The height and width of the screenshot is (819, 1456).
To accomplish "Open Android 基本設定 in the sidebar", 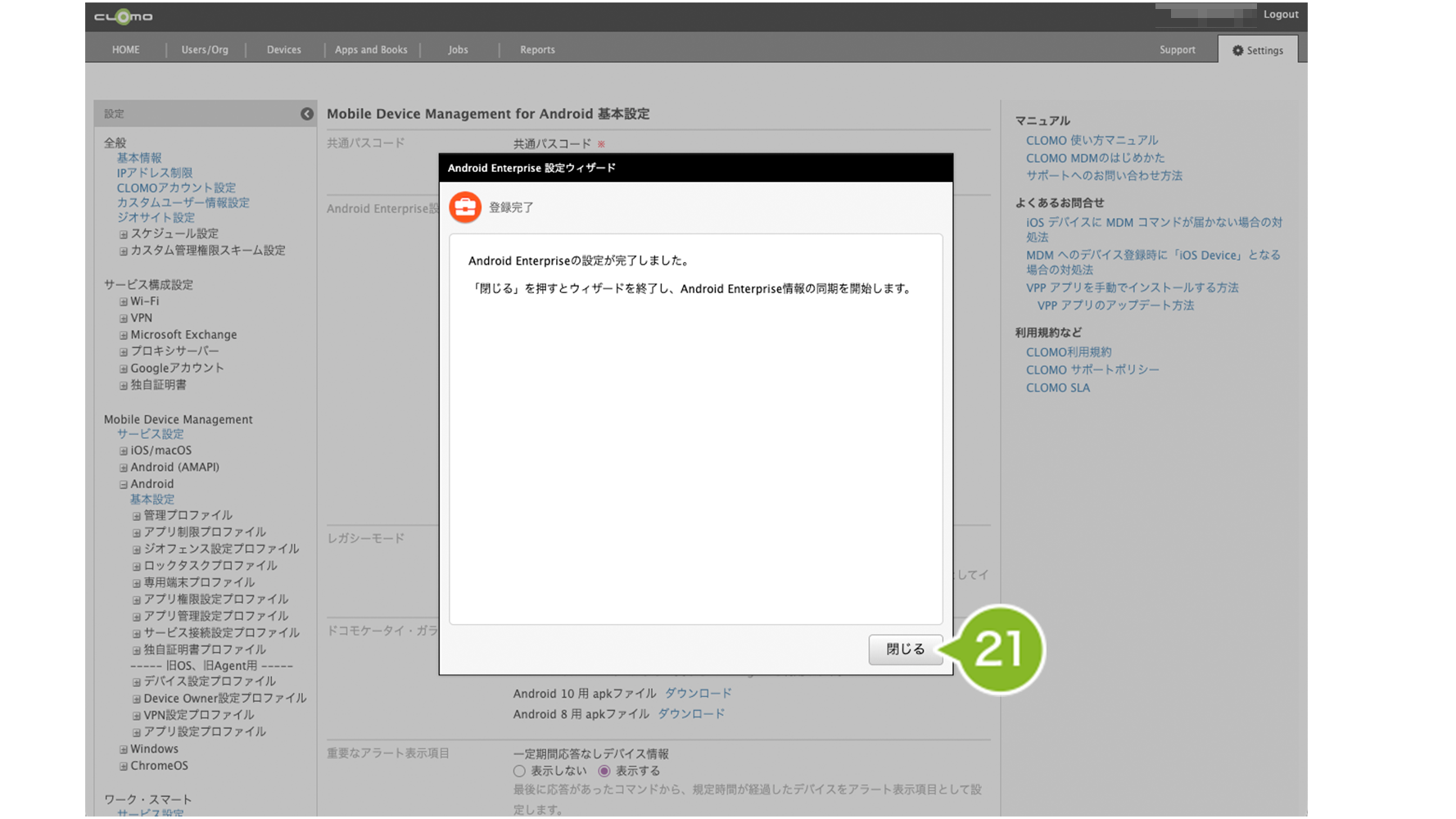I will coord(152,500).
